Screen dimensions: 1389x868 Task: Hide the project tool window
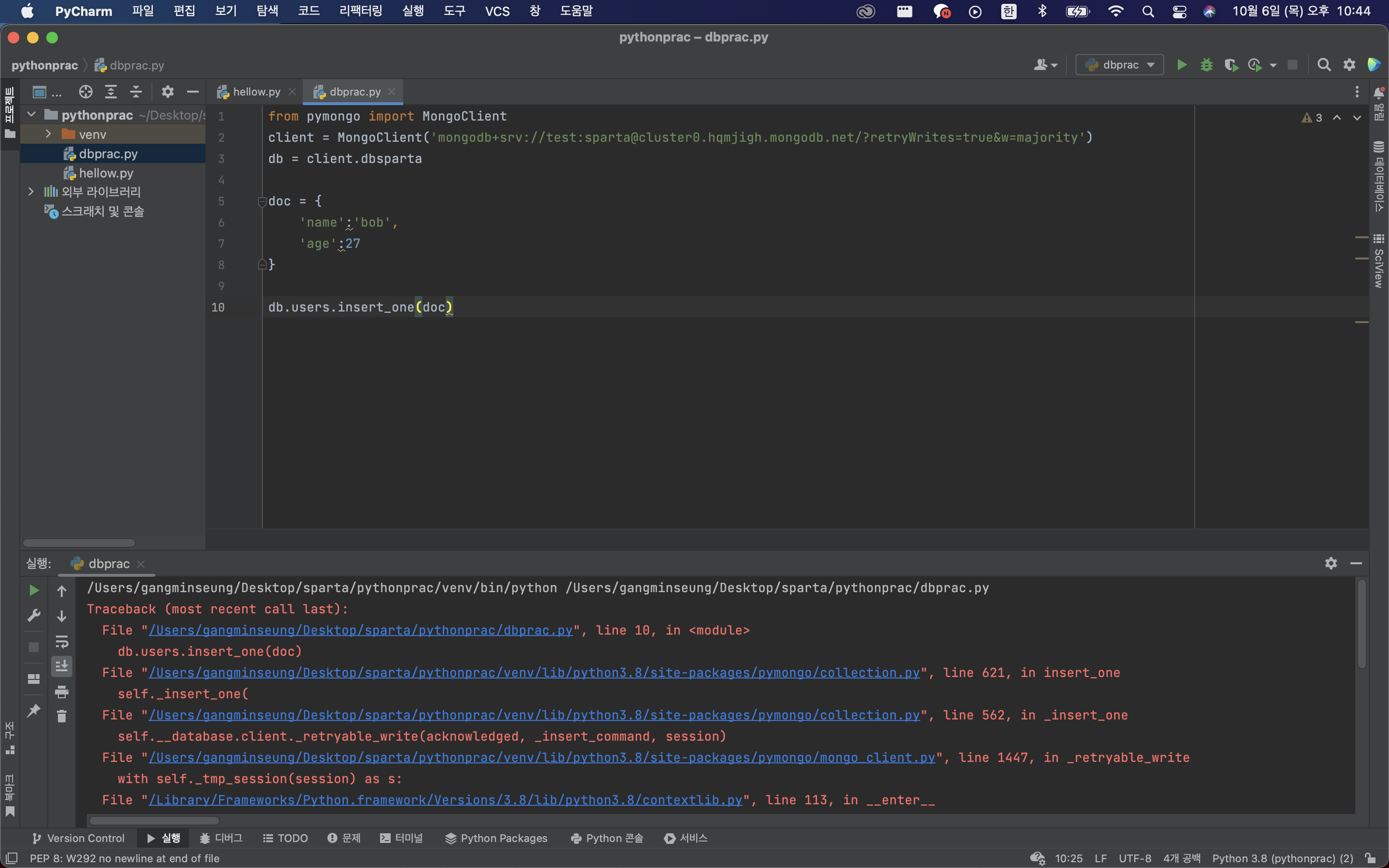click(193, 92)
